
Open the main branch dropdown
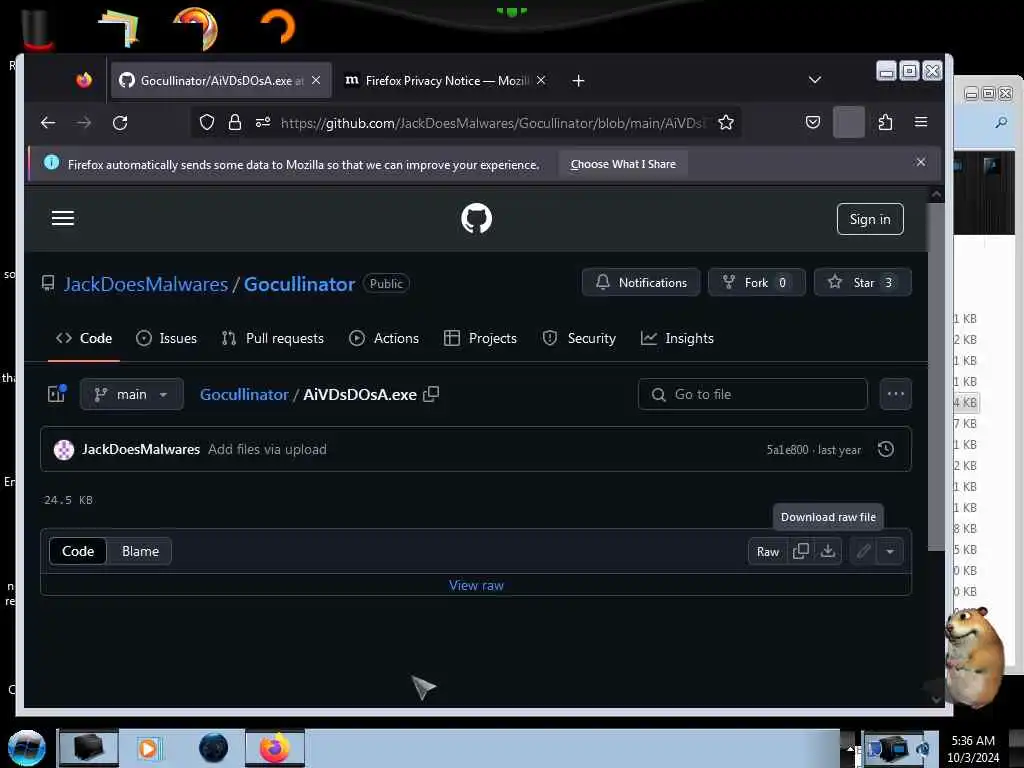click(132, 394)
